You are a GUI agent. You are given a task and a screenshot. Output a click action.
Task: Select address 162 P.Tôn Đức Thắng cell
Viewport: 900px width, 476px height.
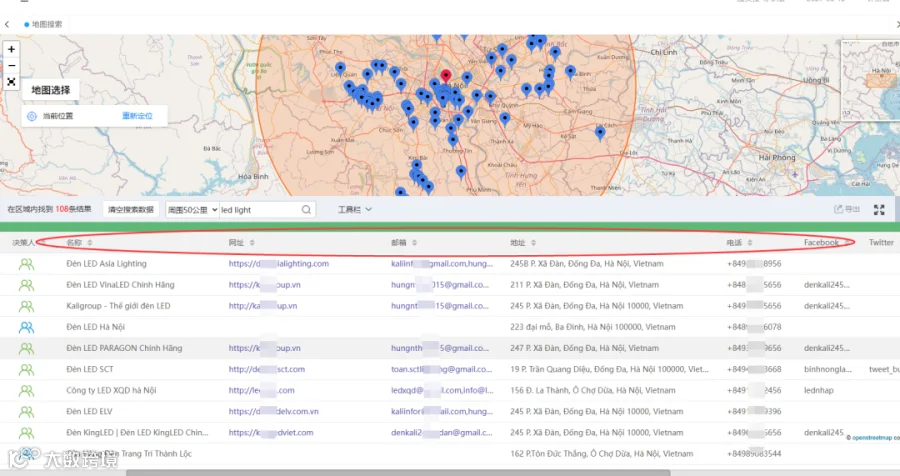pyautogui.click(x=602, y=454)
